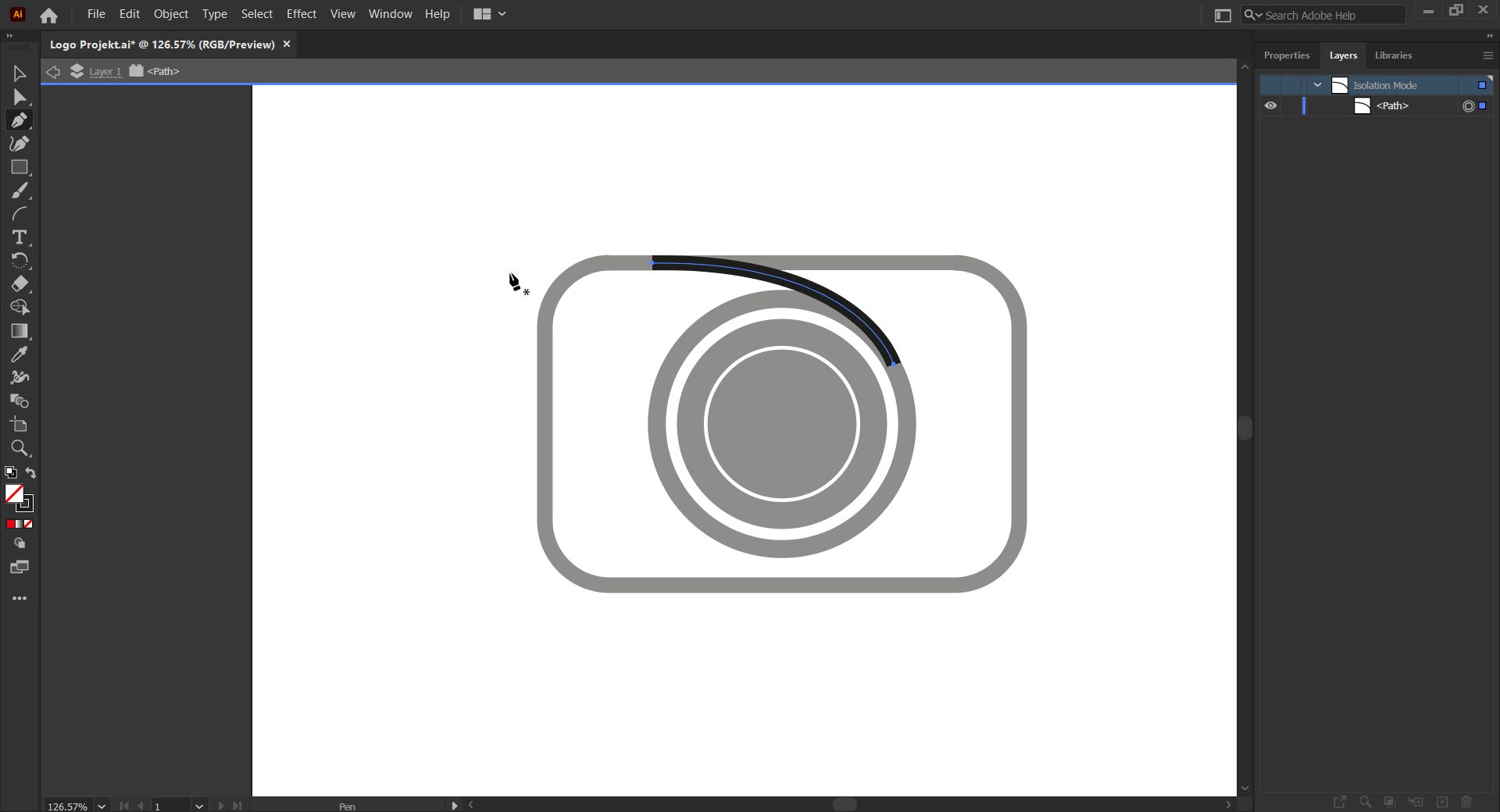The image size is (1500, 812).
Task: Open the Window menu
Action: coord(390,14)
